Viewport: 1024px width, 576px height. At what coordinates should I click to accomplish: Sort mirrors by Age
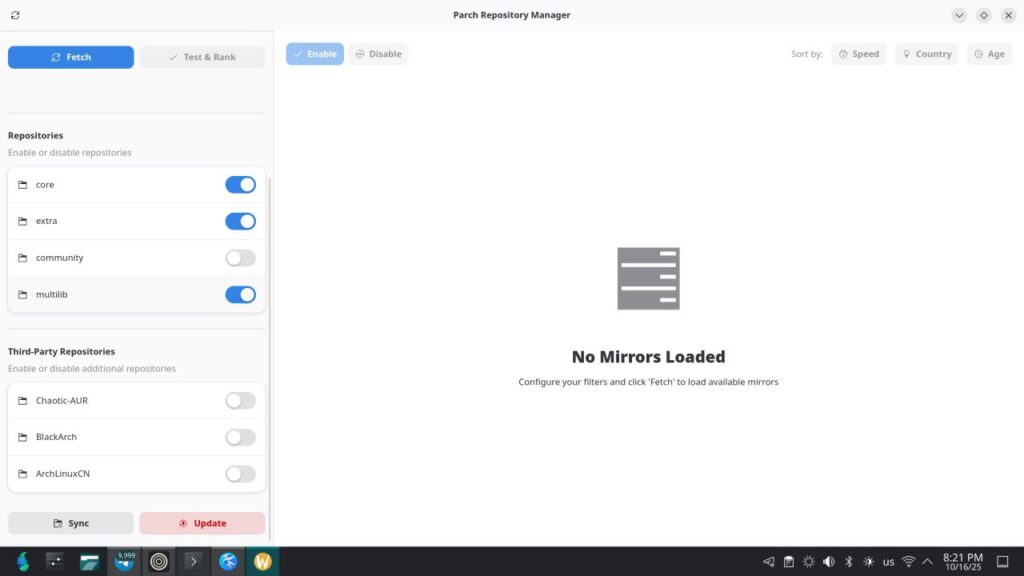(988, 54)
